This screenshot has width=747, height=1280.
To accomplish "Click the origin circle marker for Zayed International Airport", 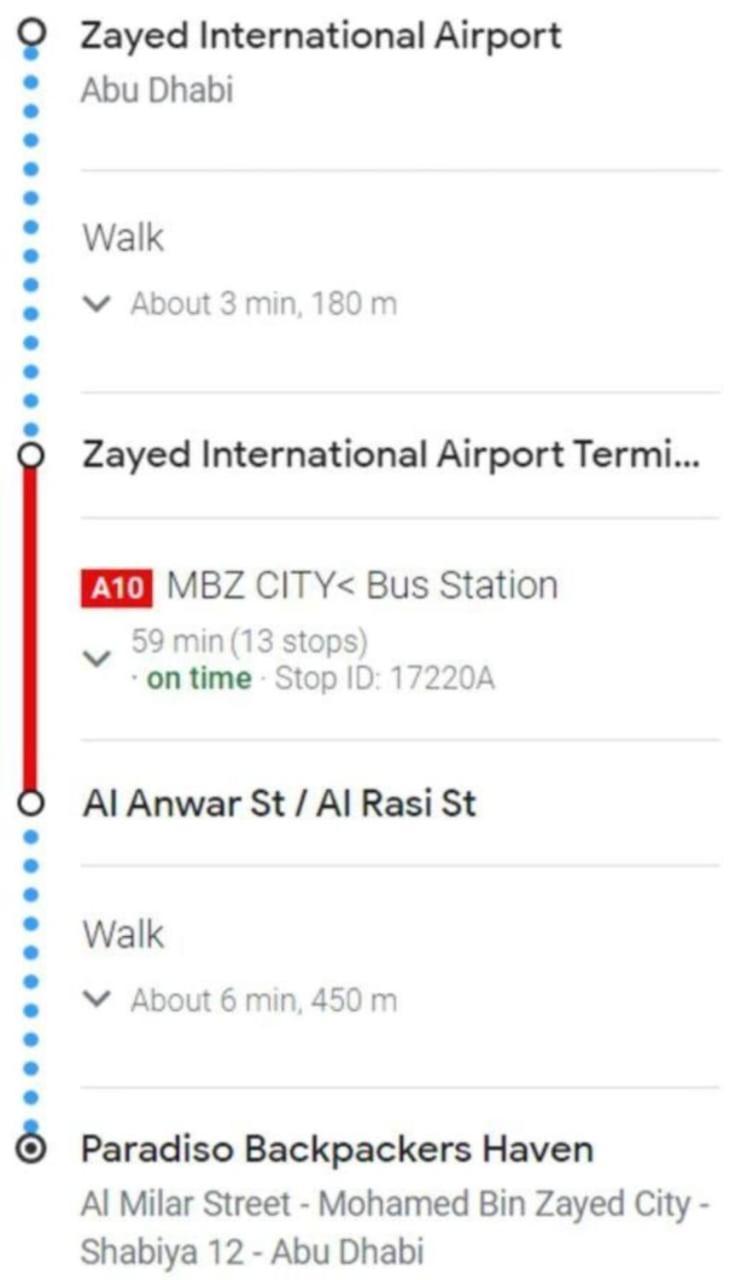I will tap(32, 35).
